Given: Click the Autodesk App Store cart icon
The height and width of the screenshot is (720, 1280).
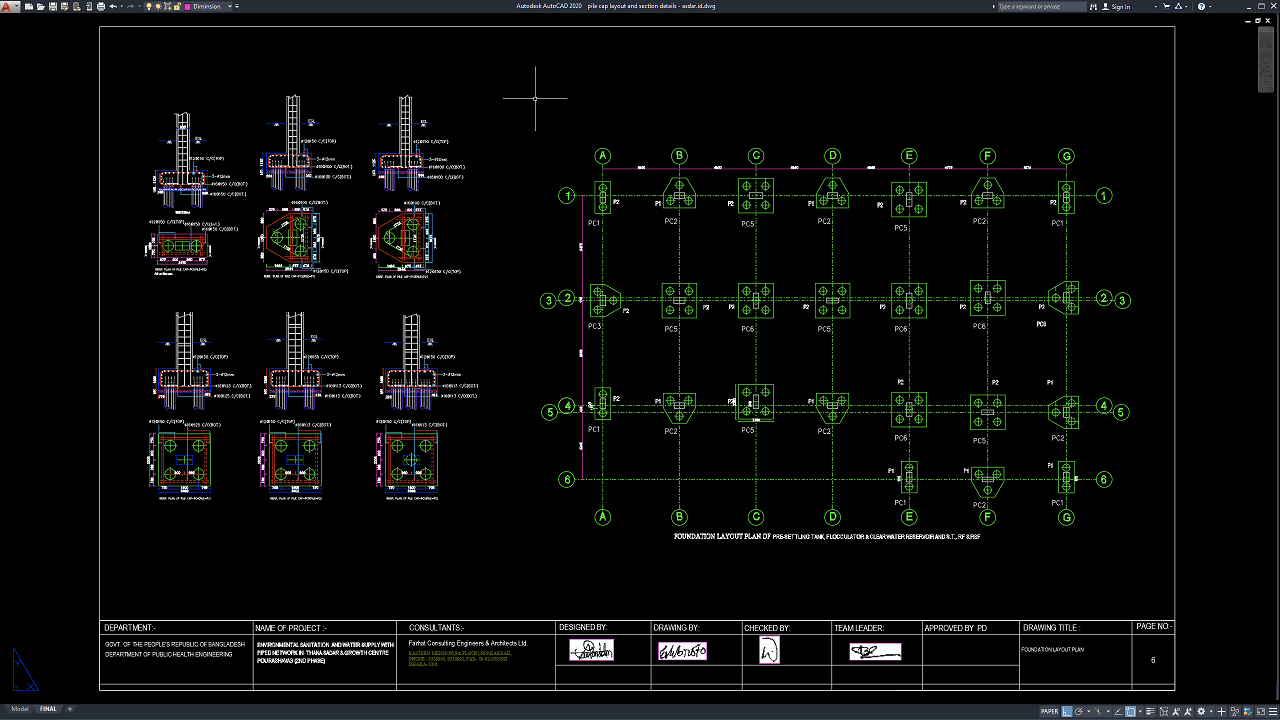Looking at the screenshot, I should pos(1166,6).
